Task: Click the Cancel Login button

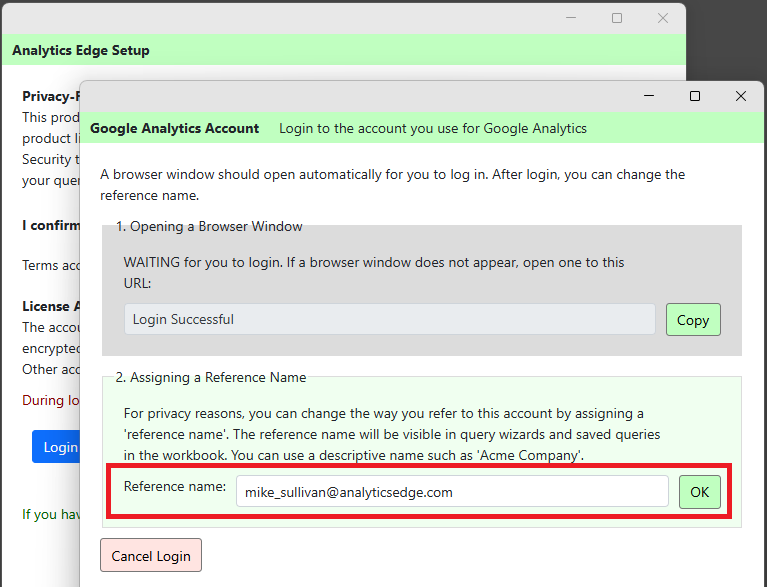Action: pos(151,556)
